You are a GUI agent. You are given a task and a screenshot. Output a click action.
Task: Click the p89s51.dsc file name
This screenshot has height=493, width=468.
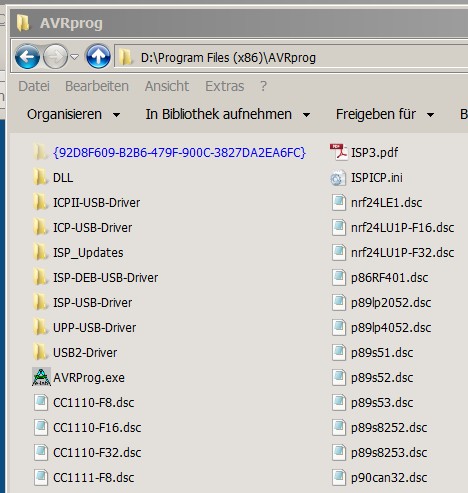coord(382,353)
